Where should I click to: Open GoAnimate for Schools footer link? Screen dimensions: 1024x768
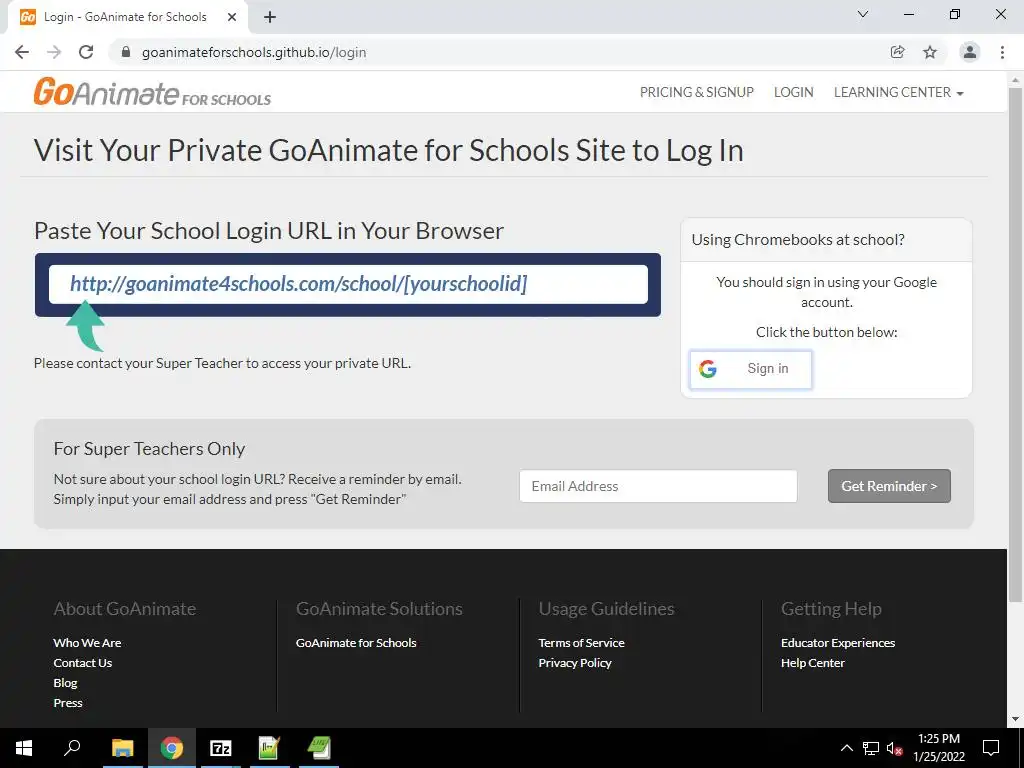pos(356,643)
